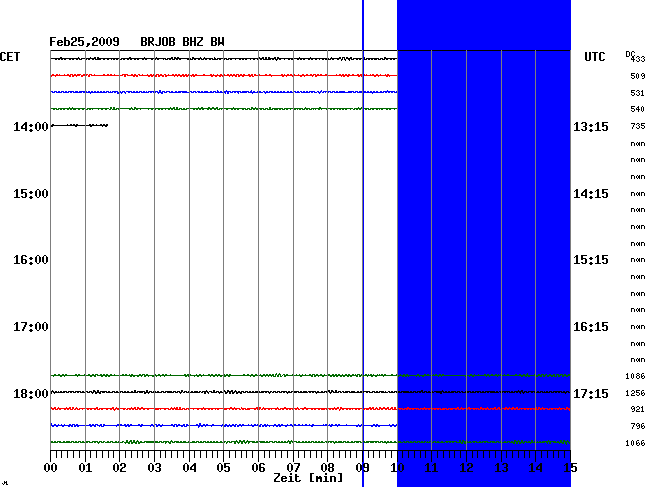Click the UTC timezone label
Image resolution: width=650 pixels, height=494 pixels.
tap(594, 57)
